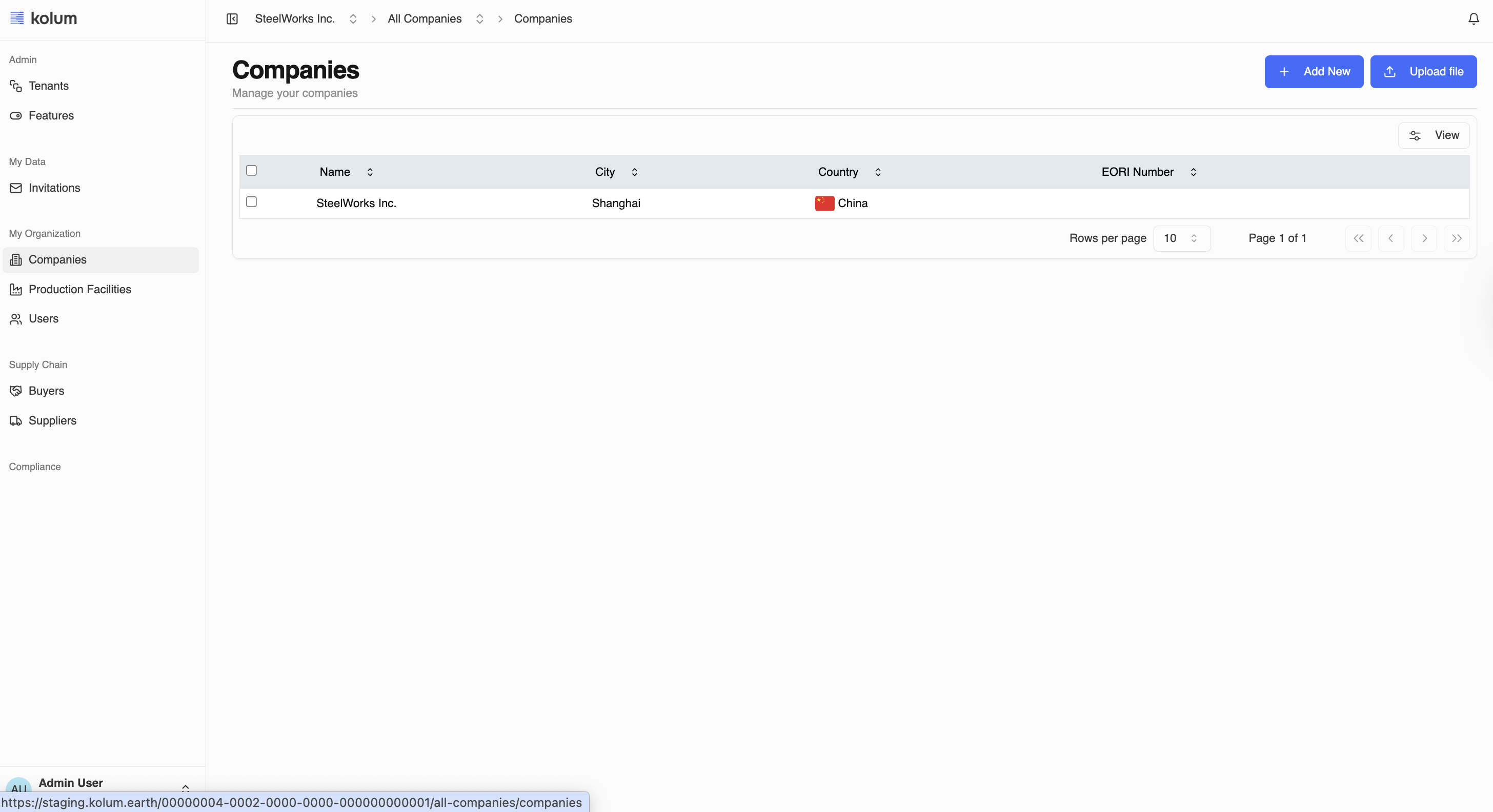Go to Invitations under My Data

[x=54, y=188]
